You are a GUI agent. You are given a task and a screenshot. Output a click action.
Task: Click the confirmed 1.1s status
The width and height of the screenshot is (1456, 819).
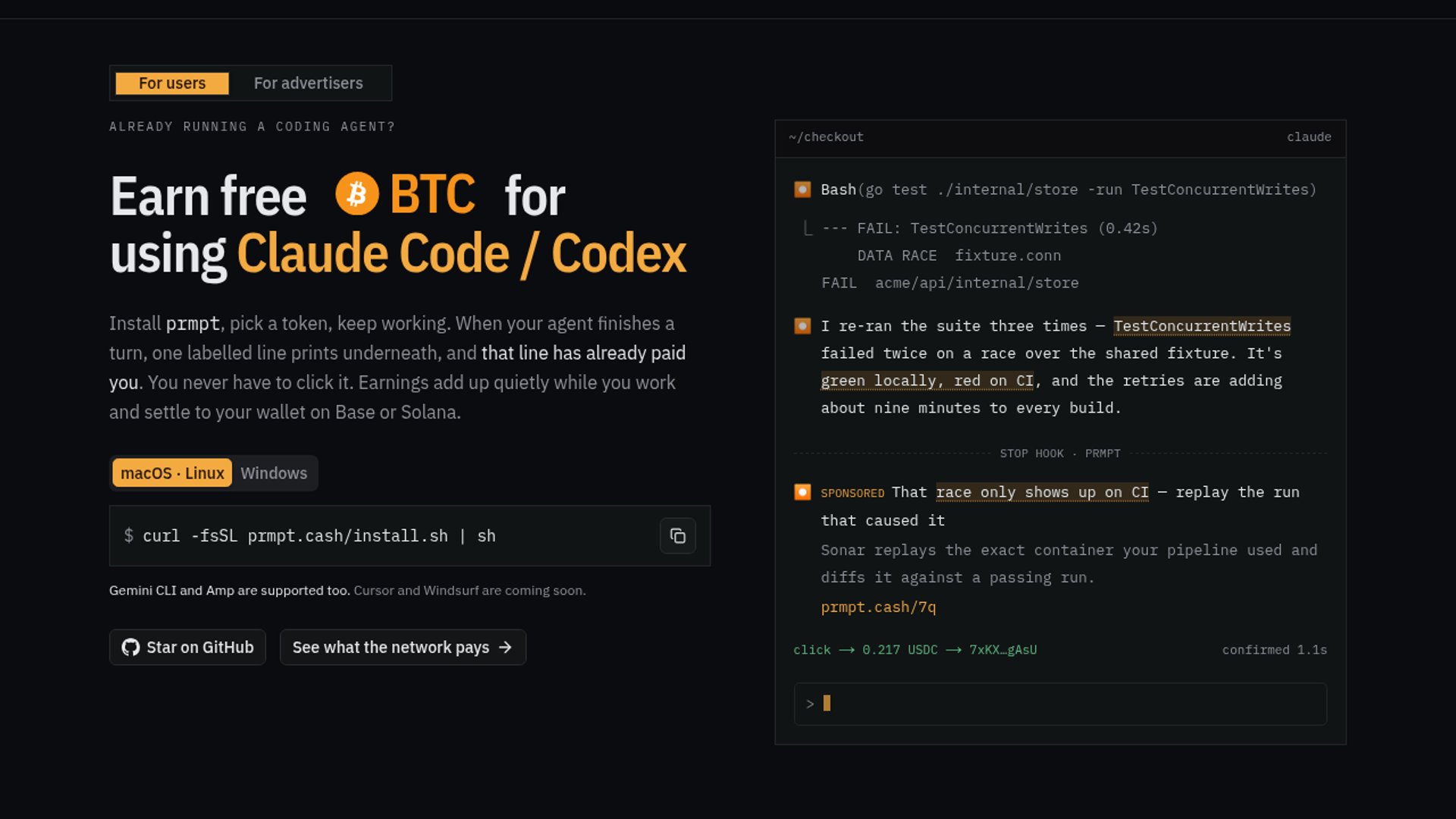pos(1274,650)
